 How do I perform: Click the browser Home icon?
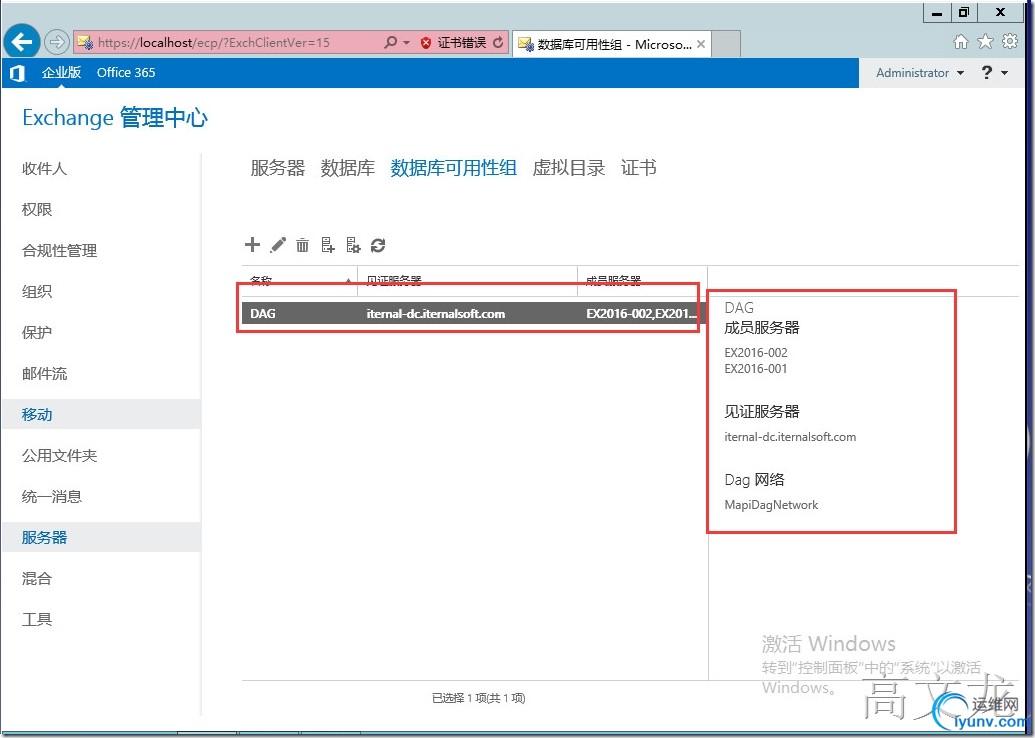961,42
